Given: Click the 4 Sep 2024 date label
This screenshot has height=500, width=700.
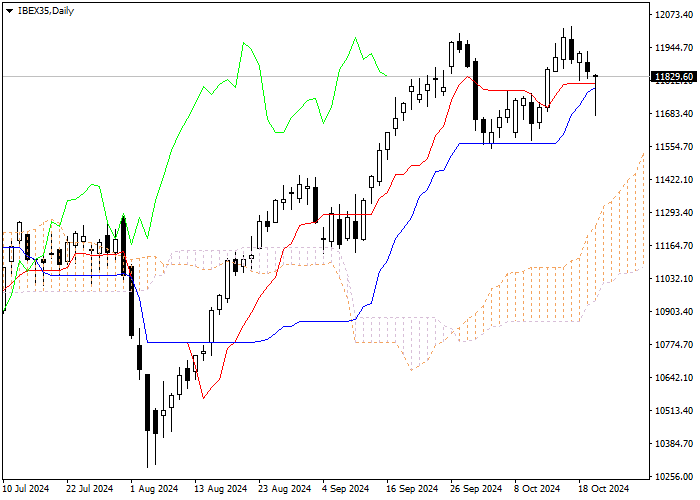Looking at the screenshot, I should tap(346, 489).
